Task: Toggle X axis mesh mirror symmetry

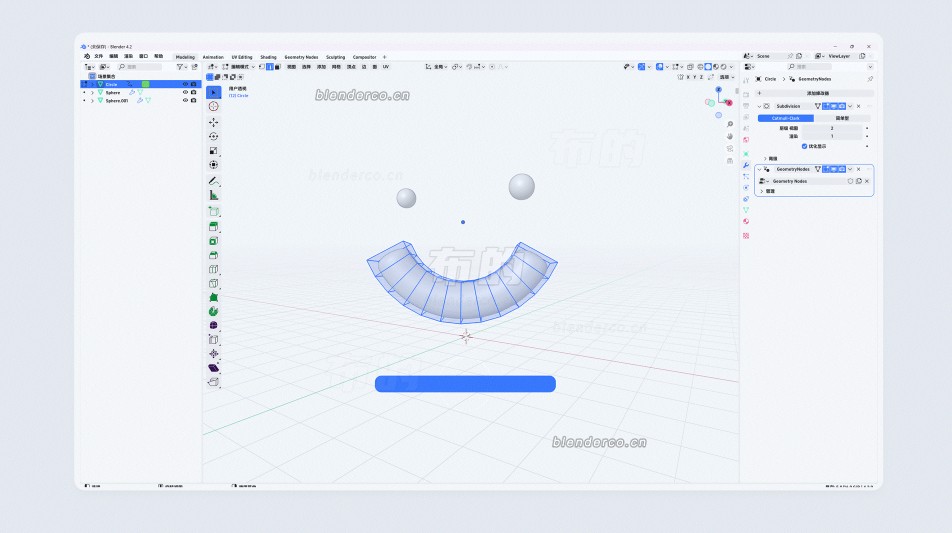Action: pyautogui.click(x=688, y=77)
